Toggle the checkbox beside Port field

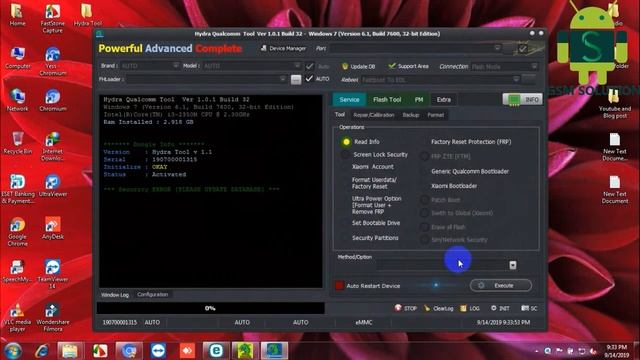pos(522,49)
